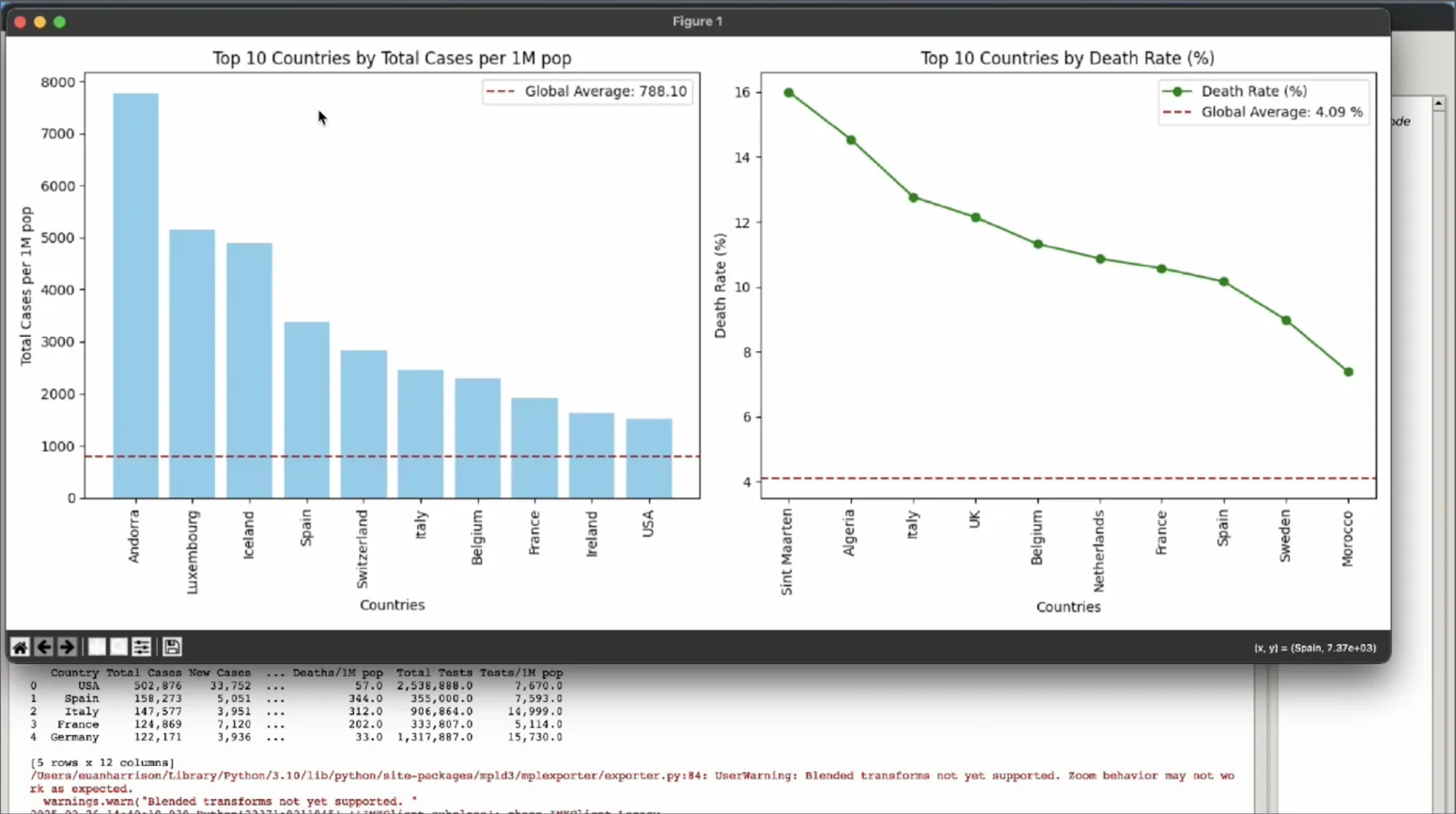Viewport: 1456px width, 814px height.
Task: Select the Zoom to rectangle tool
Action: click(118, 647)
